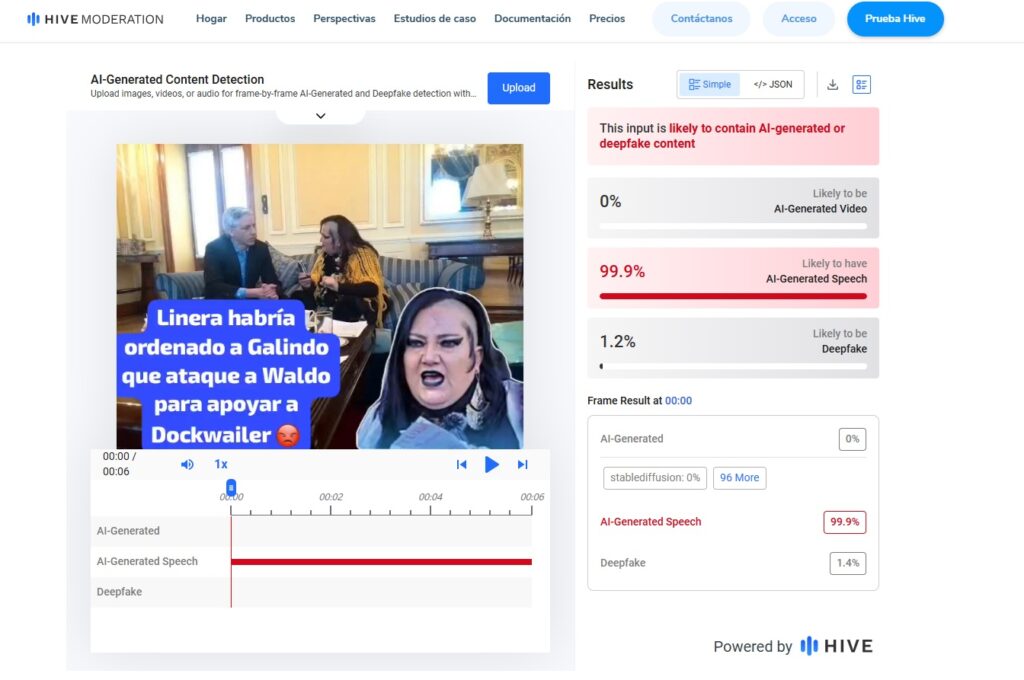Click the Contáctanos button
Image resolution: width=1024 pixels, height=680 pixels.
[x=701, y=18]
